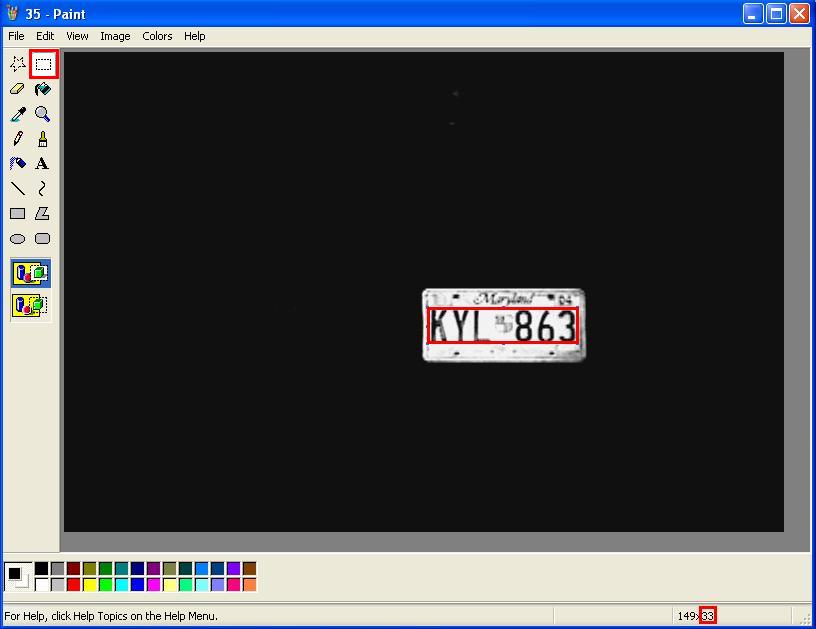Screen dimensions: 816x629
Task: Click the status bar help message text
Action: tap(111, 616)
